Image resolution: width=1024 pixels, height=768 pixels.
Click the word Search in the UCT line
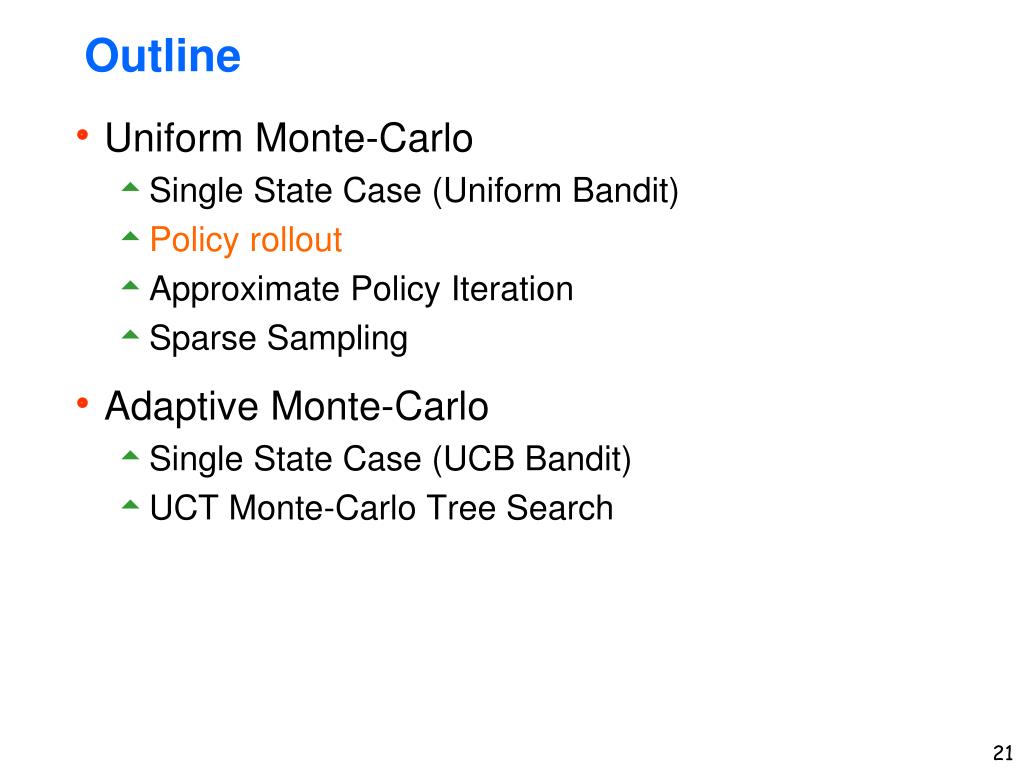(x=560, y=508)
